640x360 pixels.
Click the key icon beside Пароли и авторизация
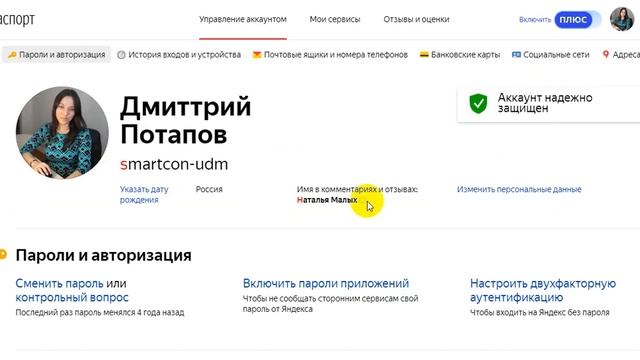tap(12, 55)
